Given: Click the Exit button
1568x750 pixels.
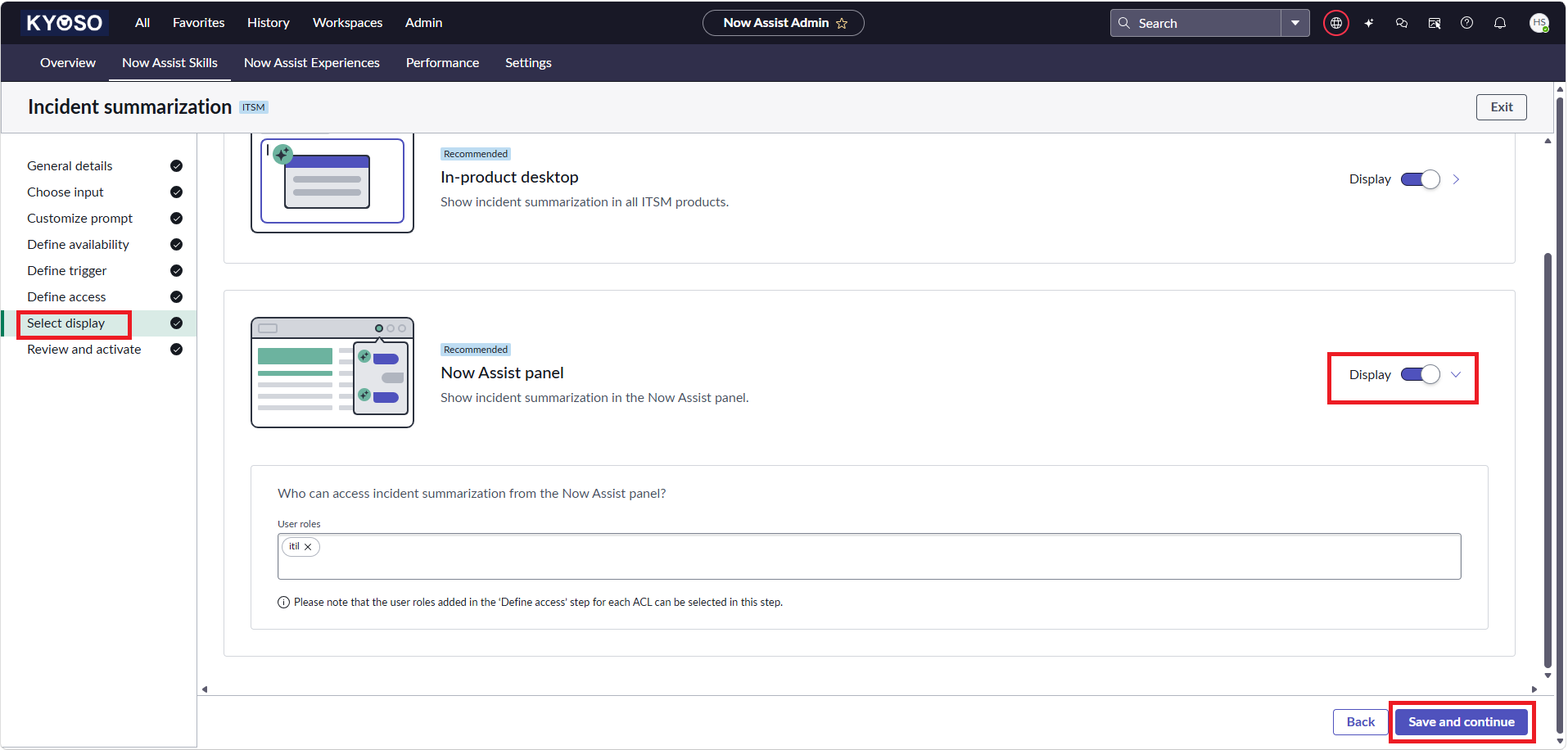Looking at the screenshot, I should click(x=1502, y=107).
